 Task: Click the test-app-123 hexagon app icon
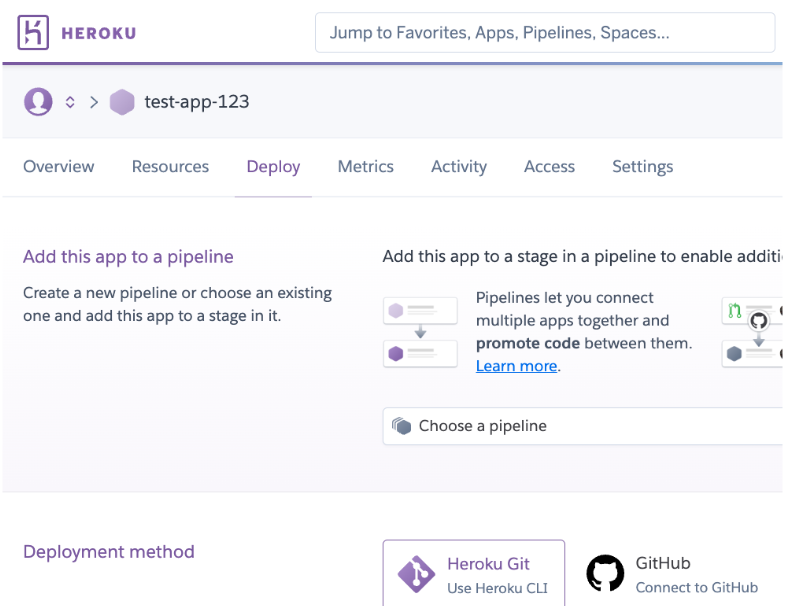[x=122, y=102]
